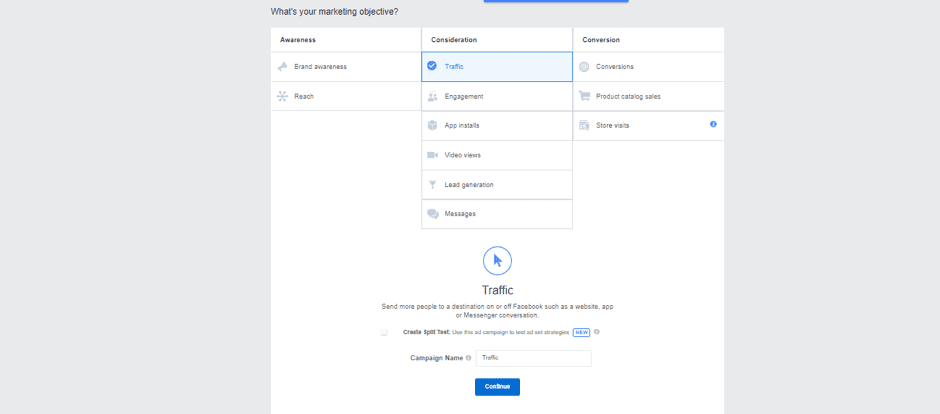Click the NEW badge beside split test
940x414 pixels.
tap(581, 332)
